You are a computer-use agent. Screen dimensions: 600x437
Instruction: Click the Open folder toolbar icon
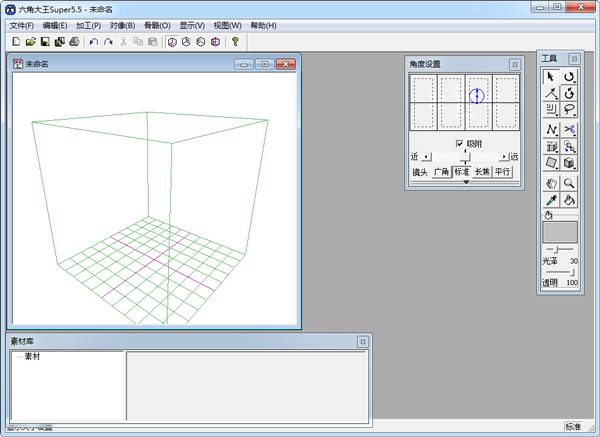click(x=31, y=42)
